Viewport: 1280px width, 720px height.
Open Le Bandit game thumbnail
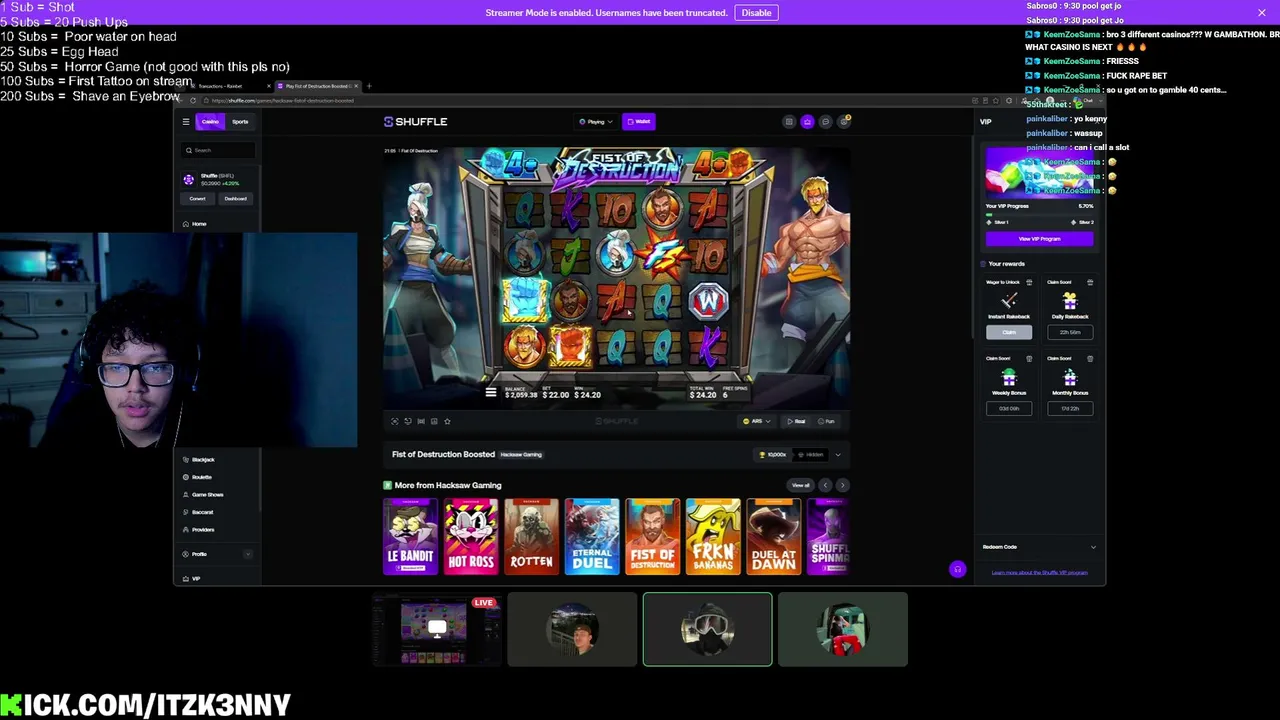[411, 536]
